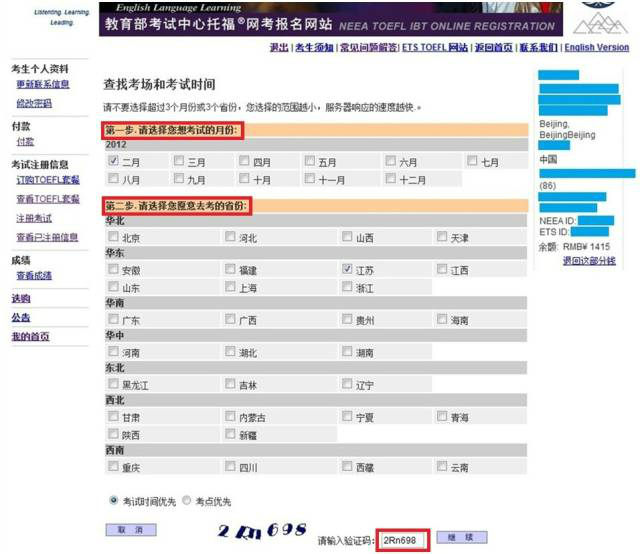Enable the 广东 province checkbox
Viewport: 640px width, 554px height.
114,320
